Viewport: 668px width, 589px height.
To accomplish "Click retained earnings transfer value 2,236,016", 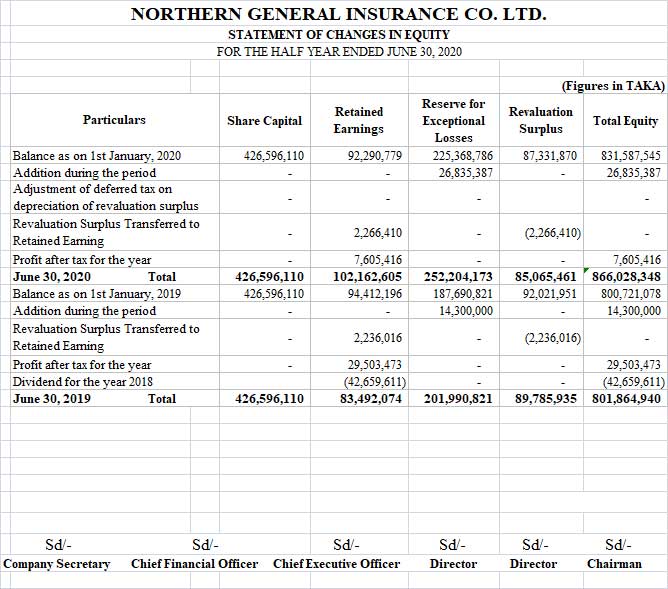I will coord(378,338).
